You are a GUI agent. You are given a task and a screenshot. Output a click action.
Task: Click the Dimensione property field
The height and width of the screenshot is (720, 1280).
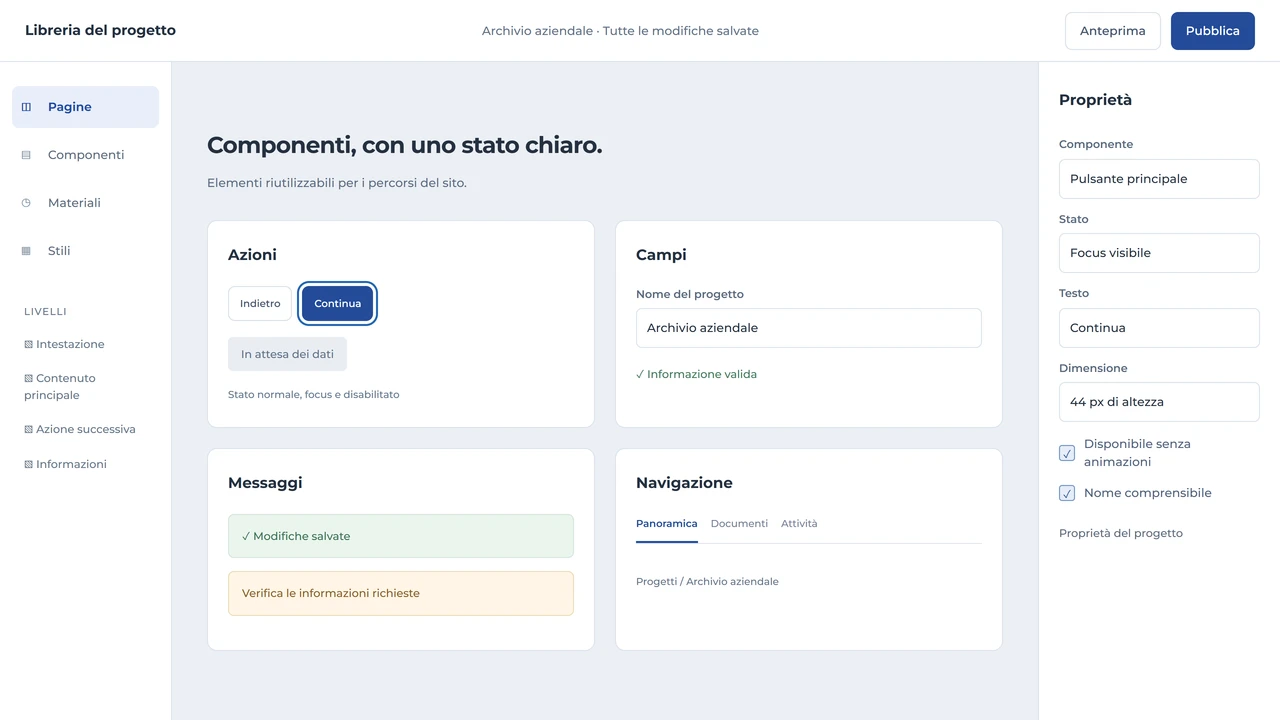click(x=1159, y=402)
